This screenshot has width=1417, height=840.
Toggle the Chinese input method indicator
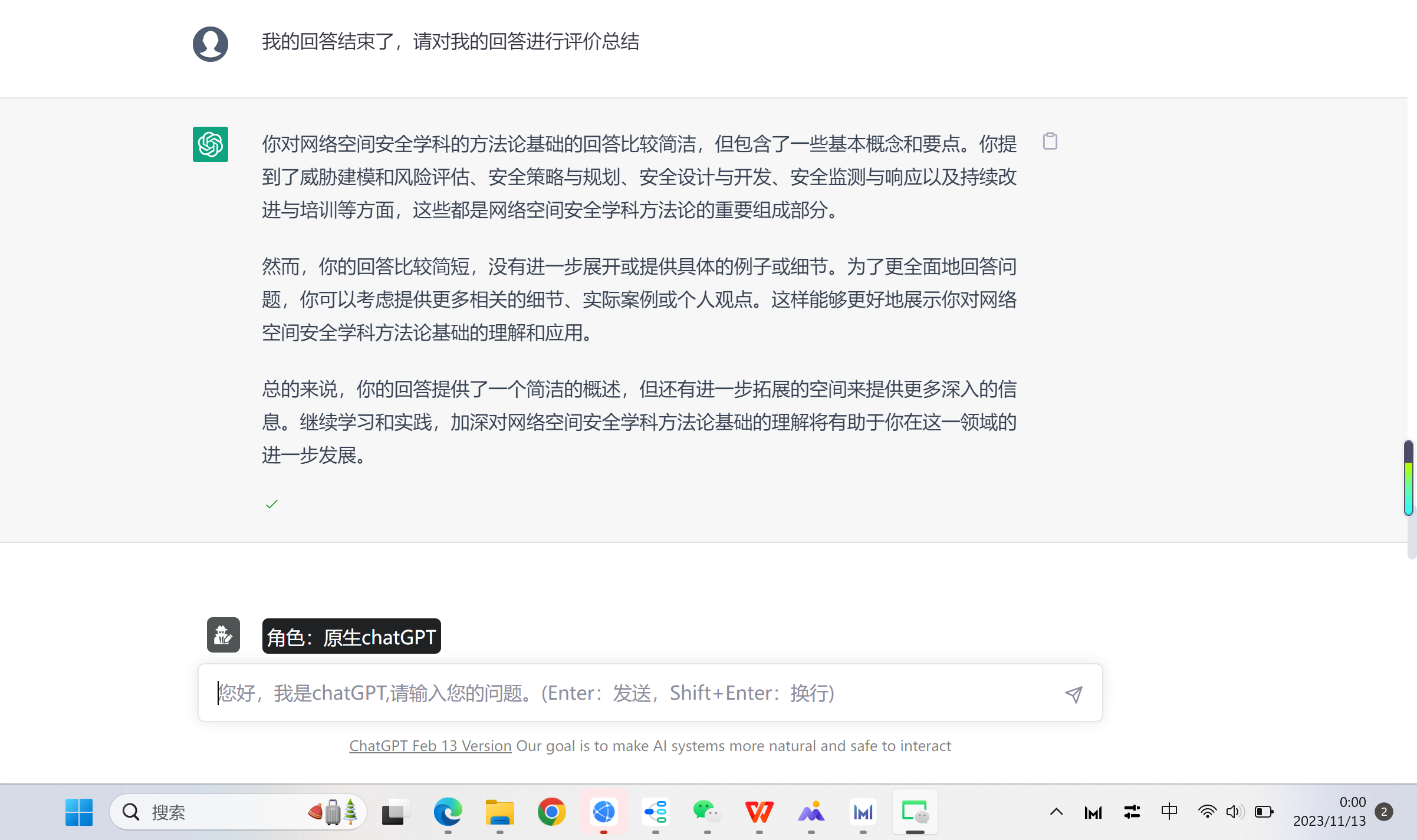(x=1169, y=812)
